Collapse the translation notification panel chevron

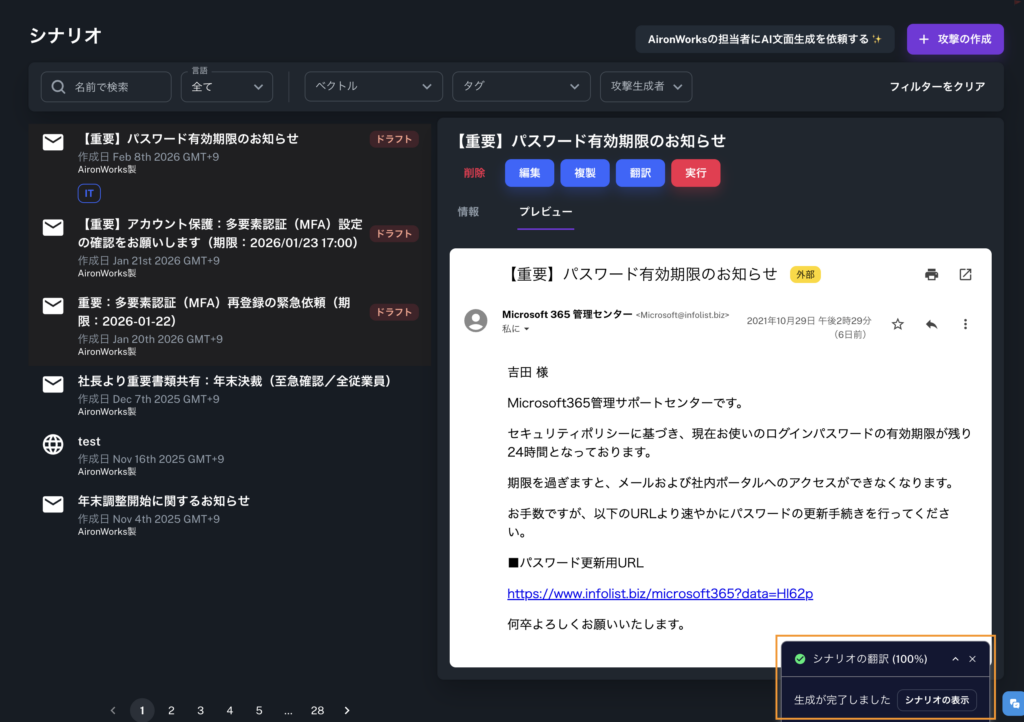[x=955, y=659]
